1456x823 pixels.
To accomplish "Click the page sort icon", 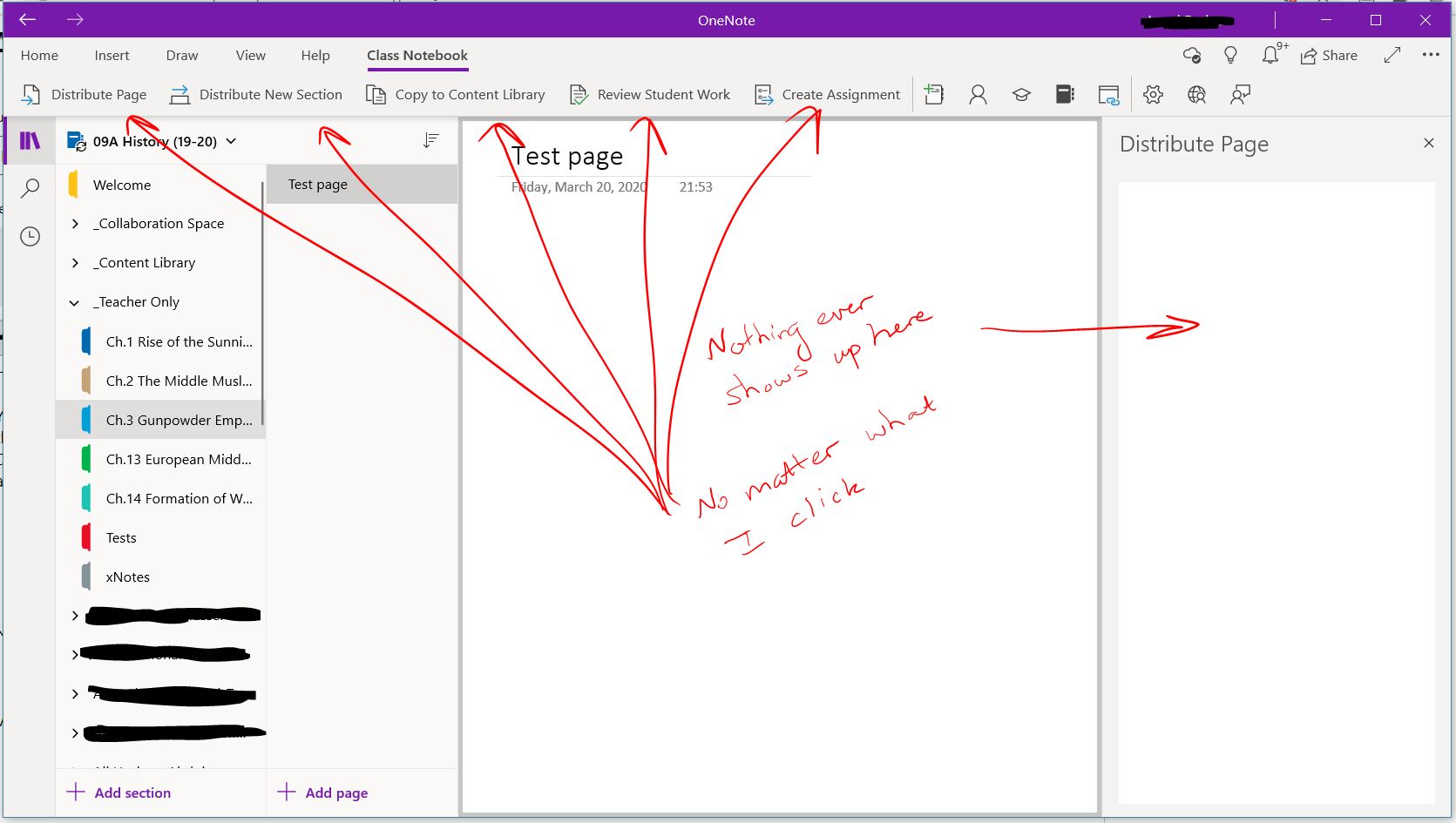I will tap(430, 140).
